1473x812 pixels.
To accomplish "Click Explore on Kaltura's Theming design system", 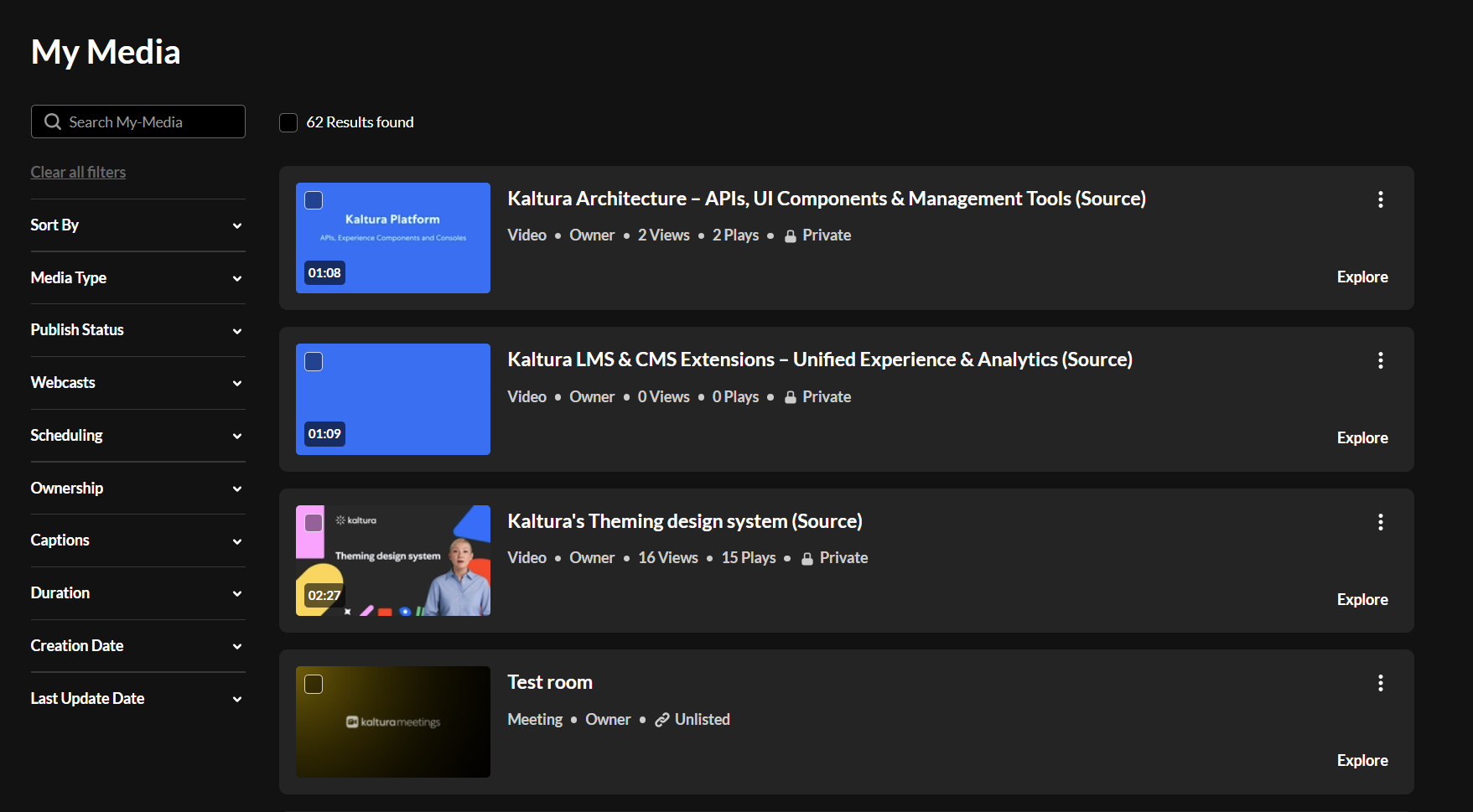I will (1362, 599).
